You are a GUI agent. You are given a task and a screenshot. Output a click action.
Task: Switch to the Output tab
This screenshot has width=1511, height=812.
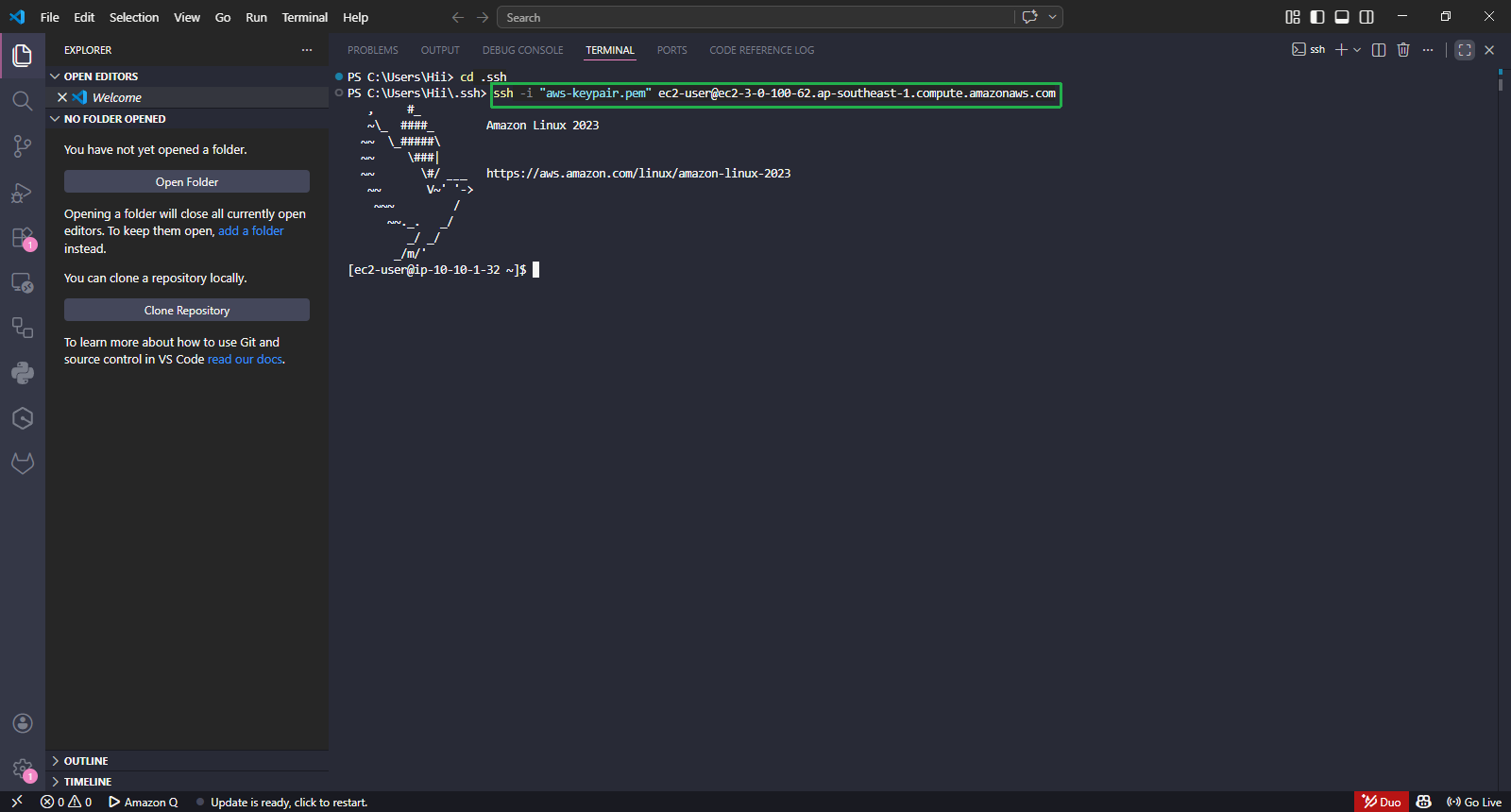(440, 50)
